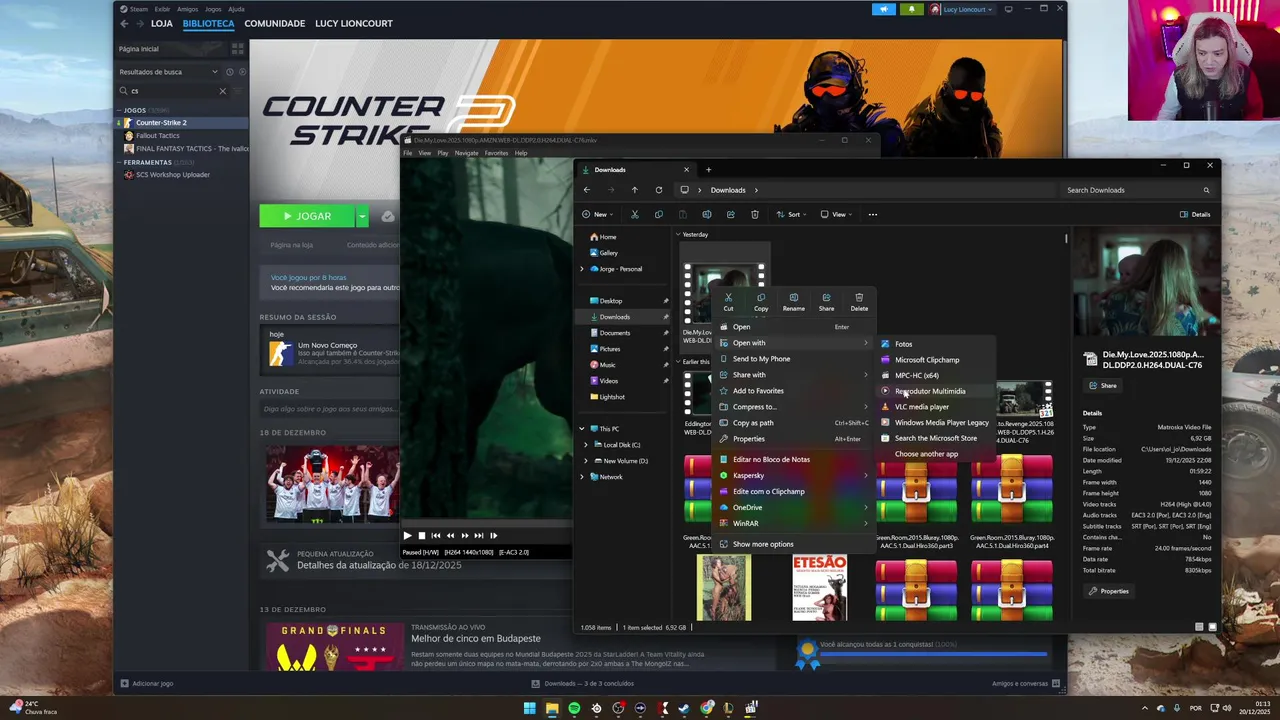Click Adicionar jogo in Steam
Viewport: 1280px width, 720px height.
coord(147,684)
